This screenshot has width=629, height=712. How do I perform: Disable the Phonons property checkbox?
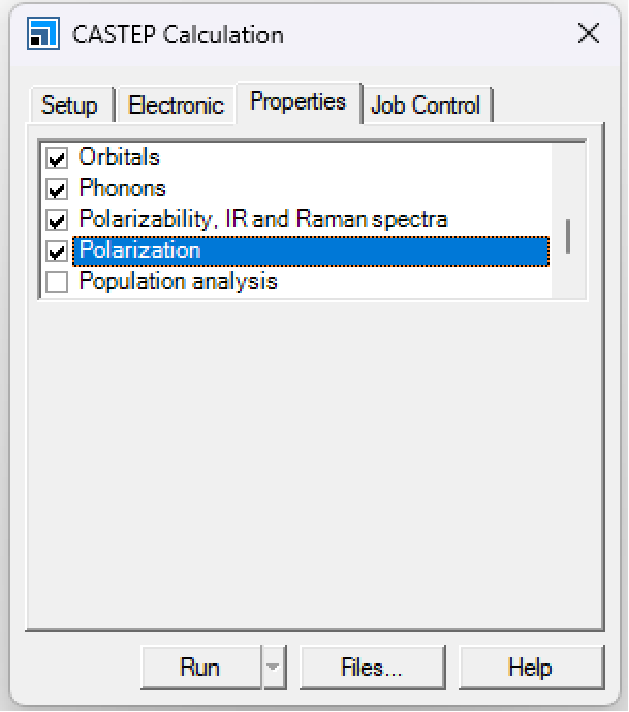58,189
